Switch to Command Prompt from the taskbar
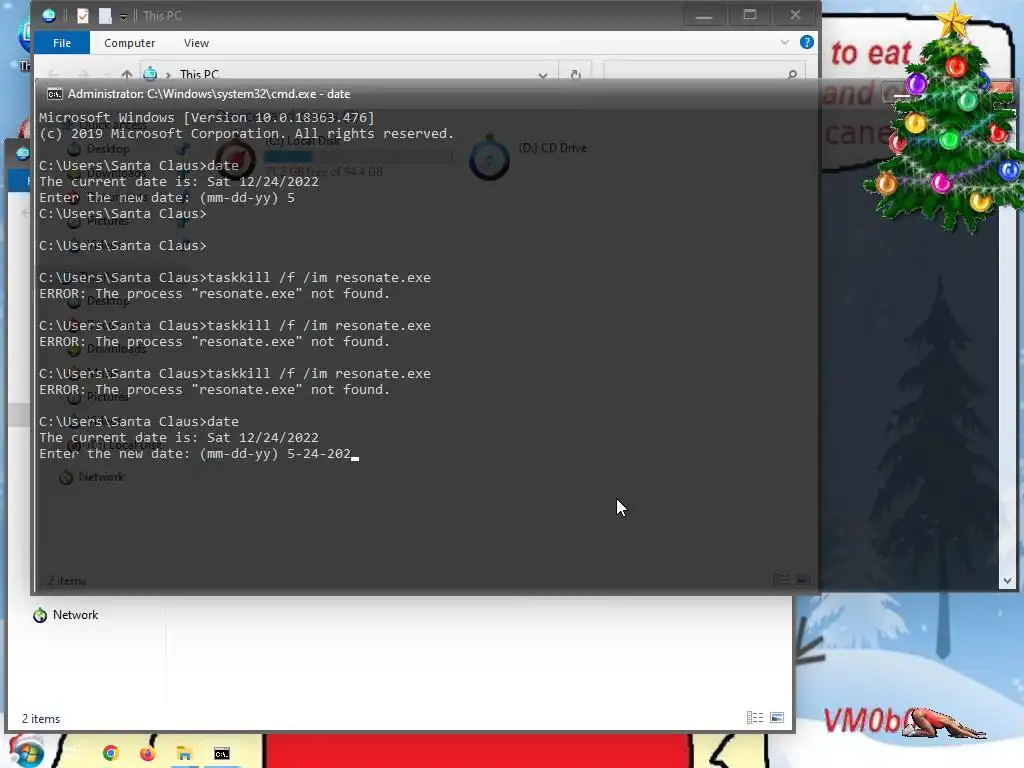Viewport: 1024px width, 768px height. [222, 754]
